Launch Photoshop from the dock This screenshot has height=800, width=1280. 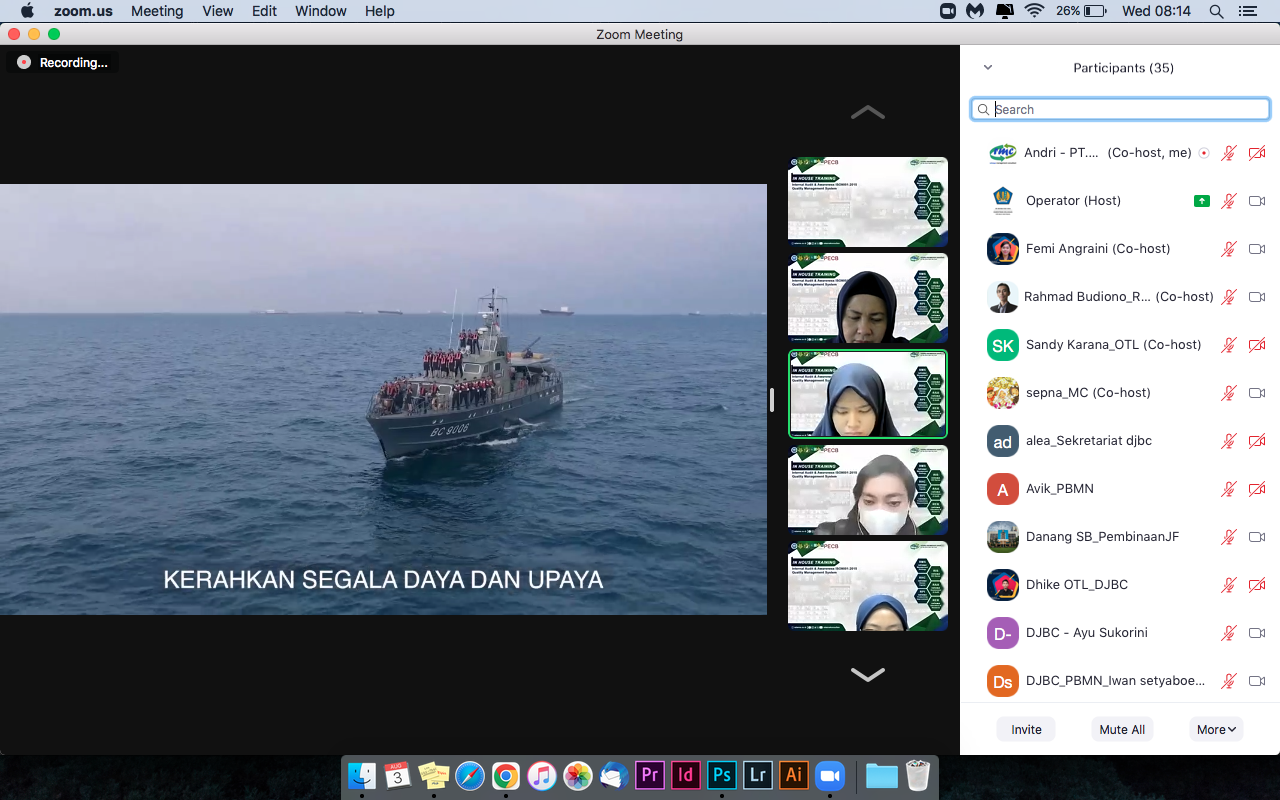click(x=721, y=776)
